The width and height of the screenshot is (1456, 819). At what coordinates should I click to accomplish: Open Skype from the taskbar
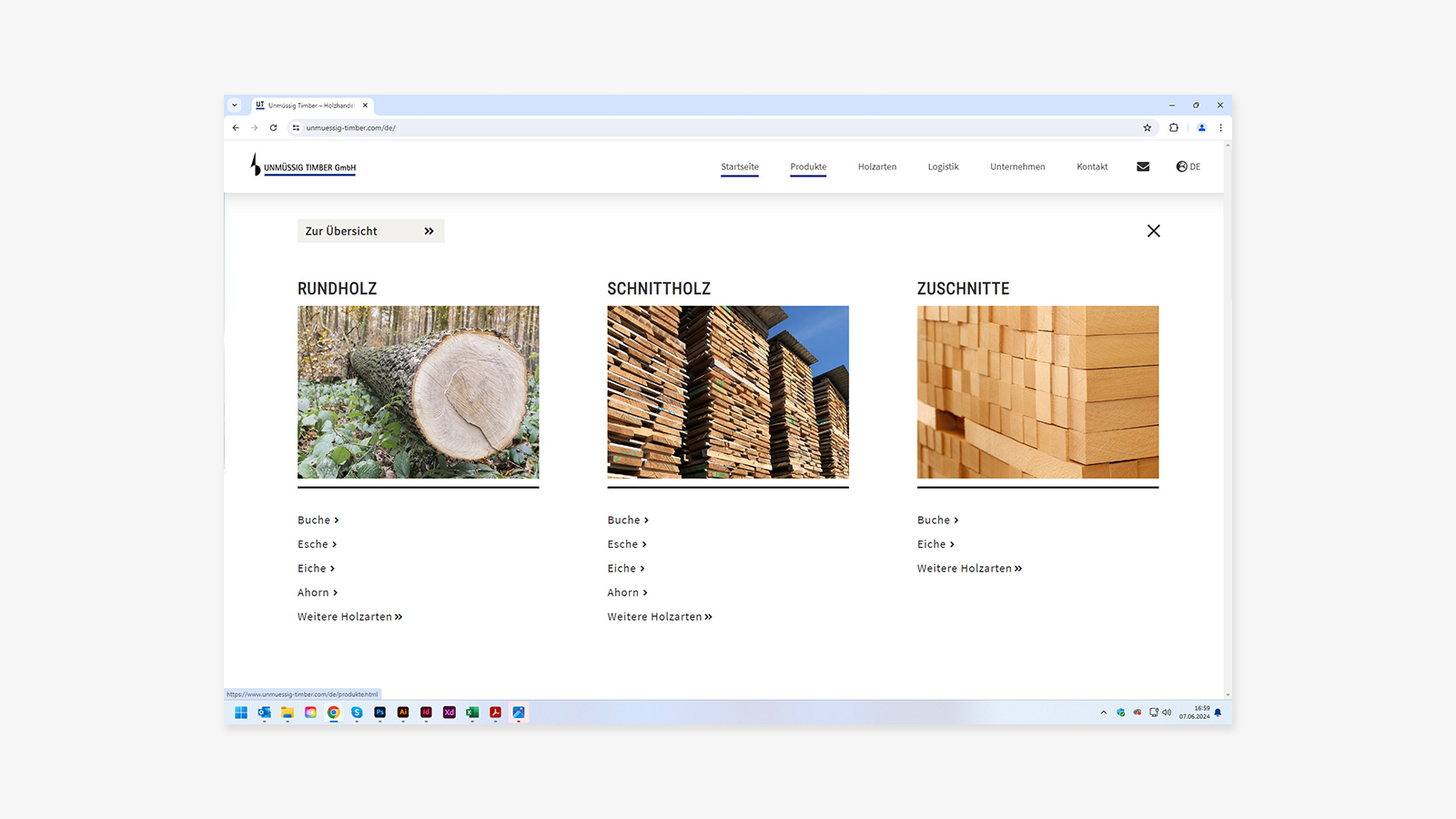pyautogui.click(x=357, y=713)
